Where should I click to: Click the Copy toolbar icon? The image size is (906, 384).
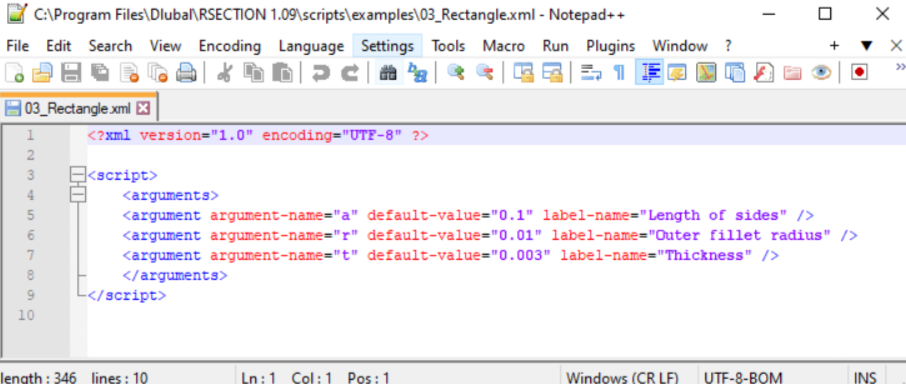pyautogui.click(x=253, y=73)
